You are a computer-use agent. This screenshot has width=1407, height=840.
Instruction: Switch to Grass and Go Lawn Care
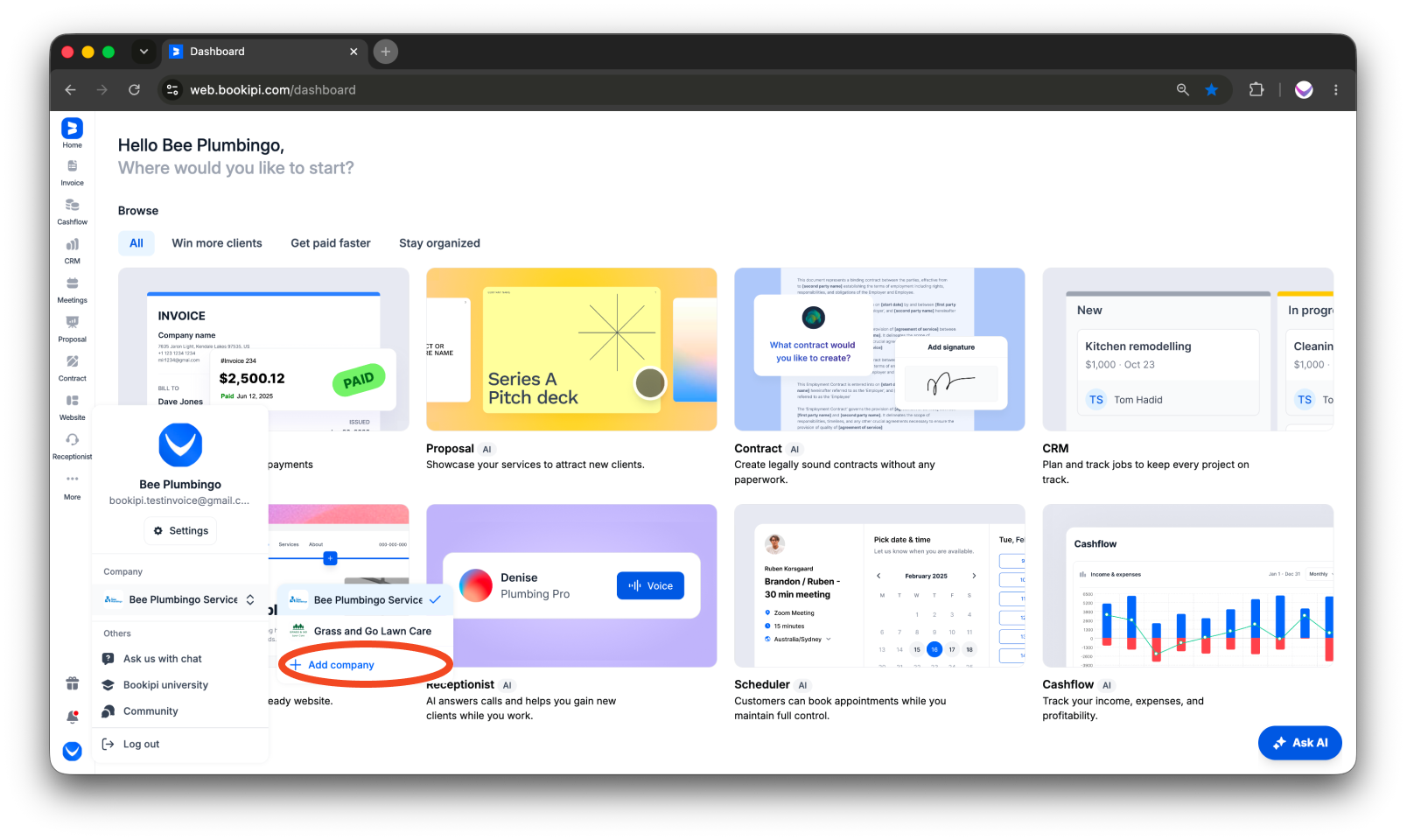(x=365, y=631)
